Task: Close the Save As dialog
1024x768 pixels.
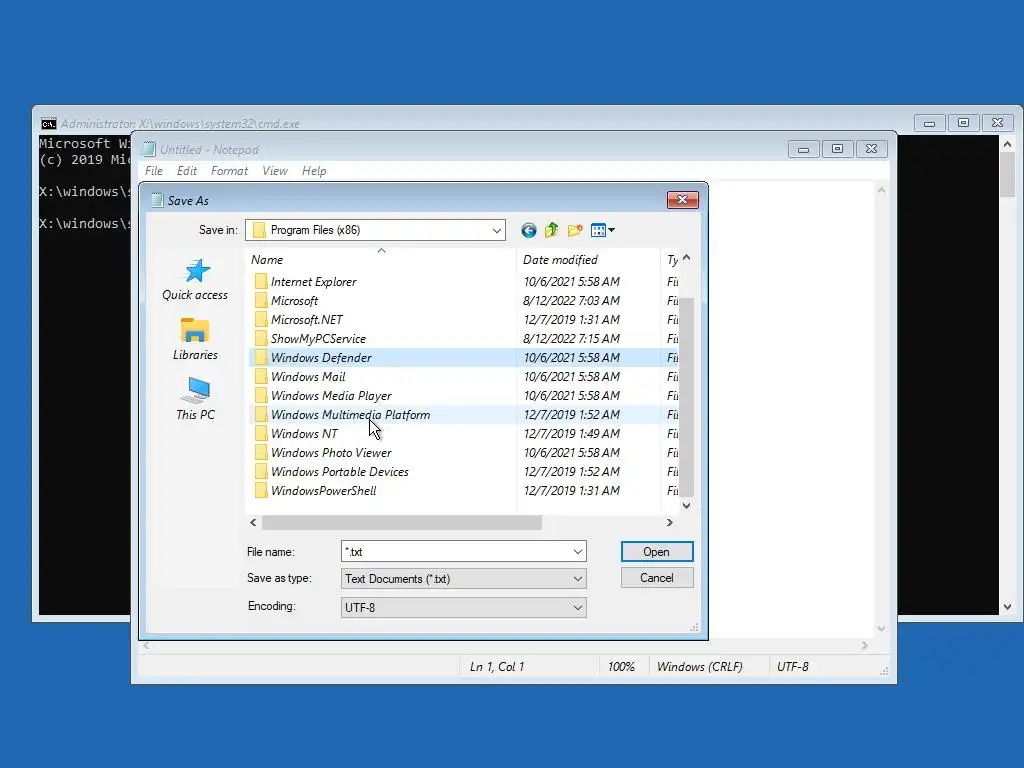Action: [682, 200]
